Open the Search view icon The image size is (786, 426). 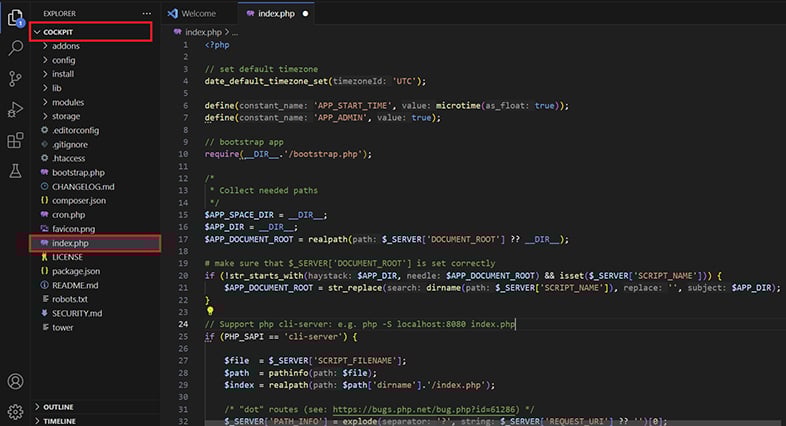(x=15, y=47)
